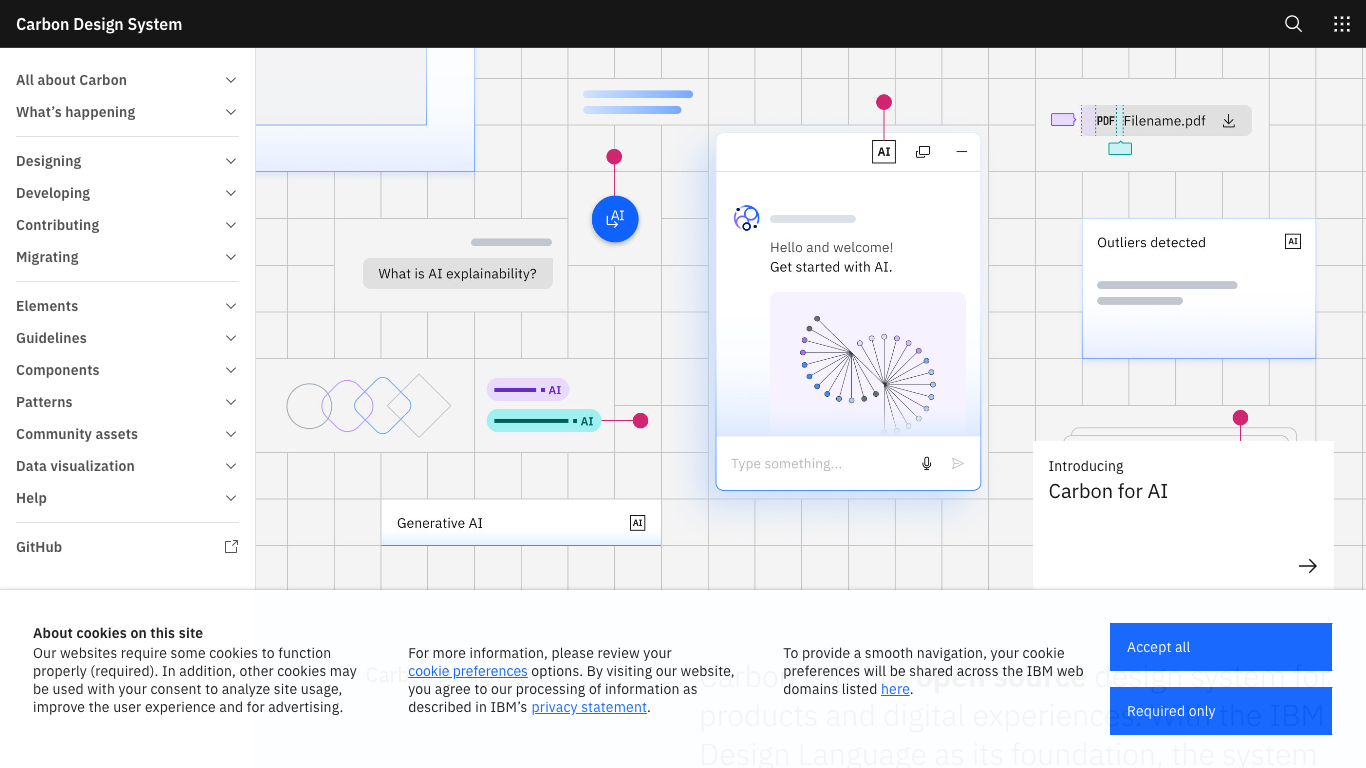This screenshot has width=1366, height=768.
Task: Open IBM's privacy statement link
Action: click(x=589, y=707)
